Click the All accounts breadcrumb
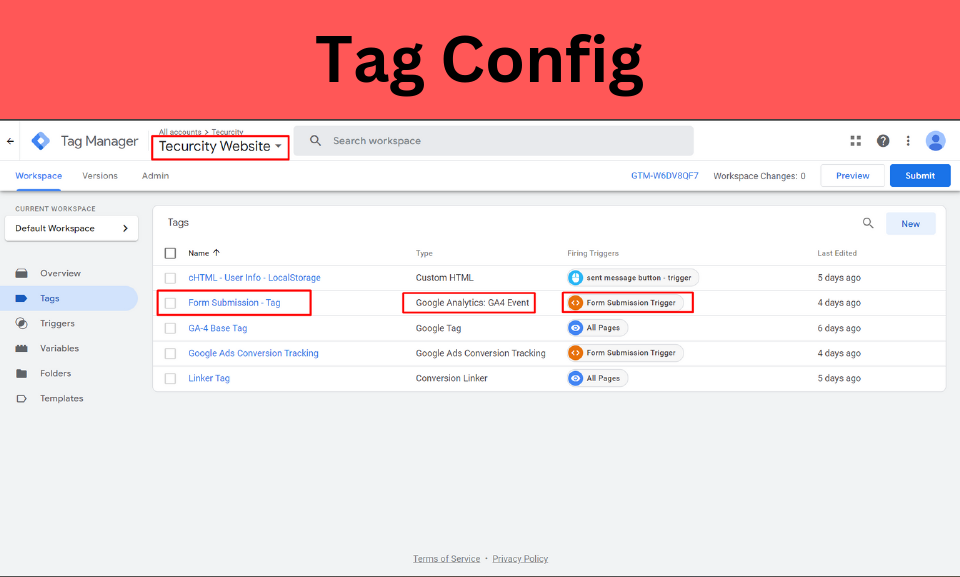This screenshot has width=960, height=577. 180,132
